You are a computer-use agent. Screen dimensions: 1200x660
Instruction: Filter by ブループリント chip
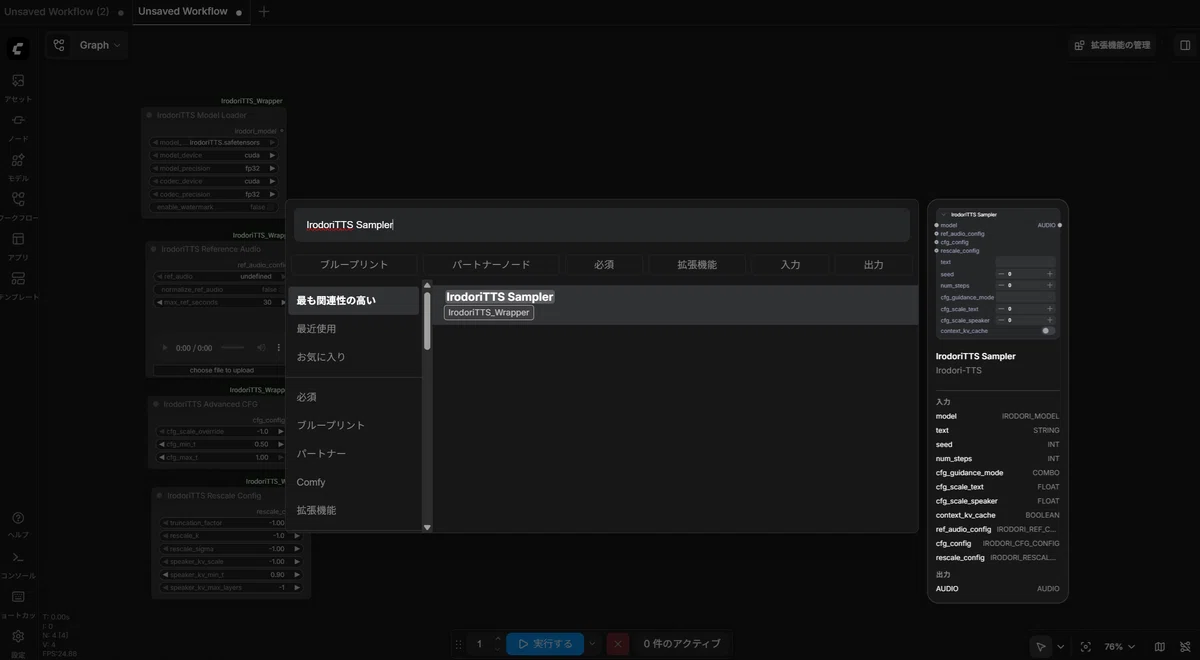pos(354,265)
